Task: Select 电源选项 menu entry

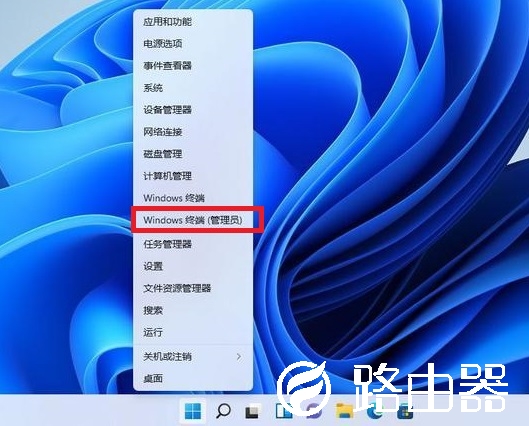Action: (193, 44)
